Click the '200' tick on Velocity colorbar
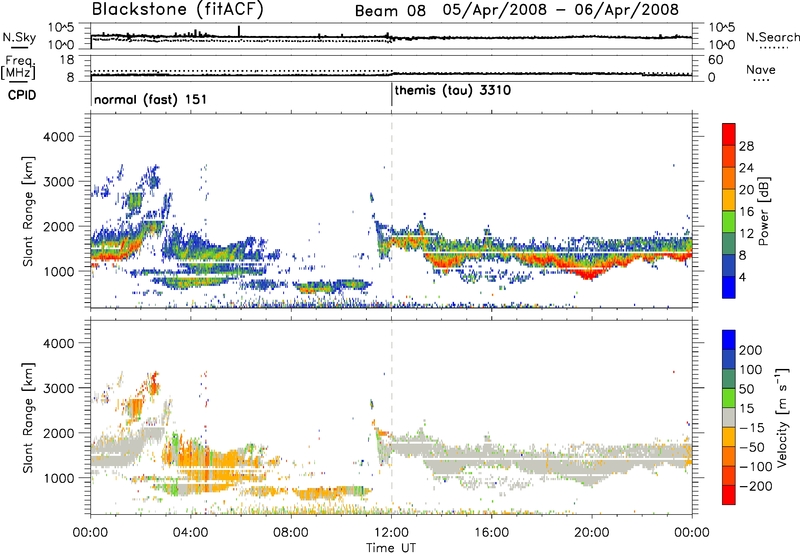The image size is (800, 554). click(751, 350)
